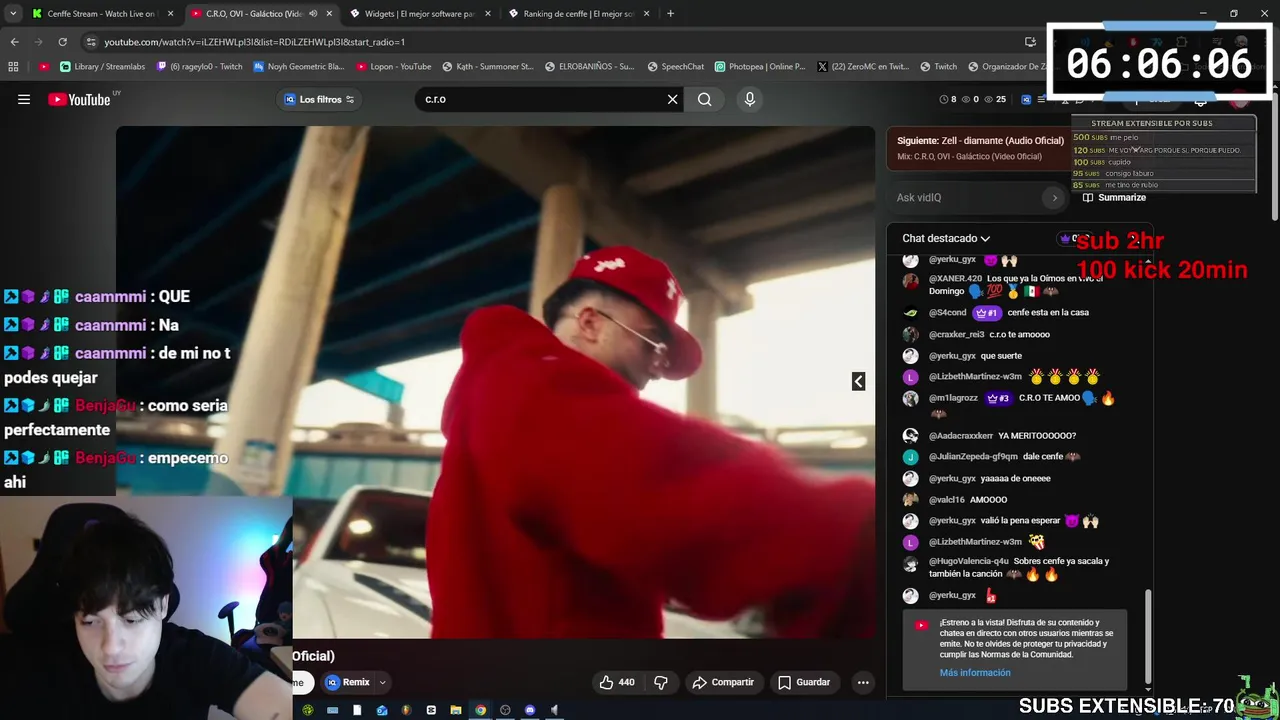Screen dimensions: 1280x720
Task: Open the page install icon in address bar
Action: click(x=1030, y=42)
